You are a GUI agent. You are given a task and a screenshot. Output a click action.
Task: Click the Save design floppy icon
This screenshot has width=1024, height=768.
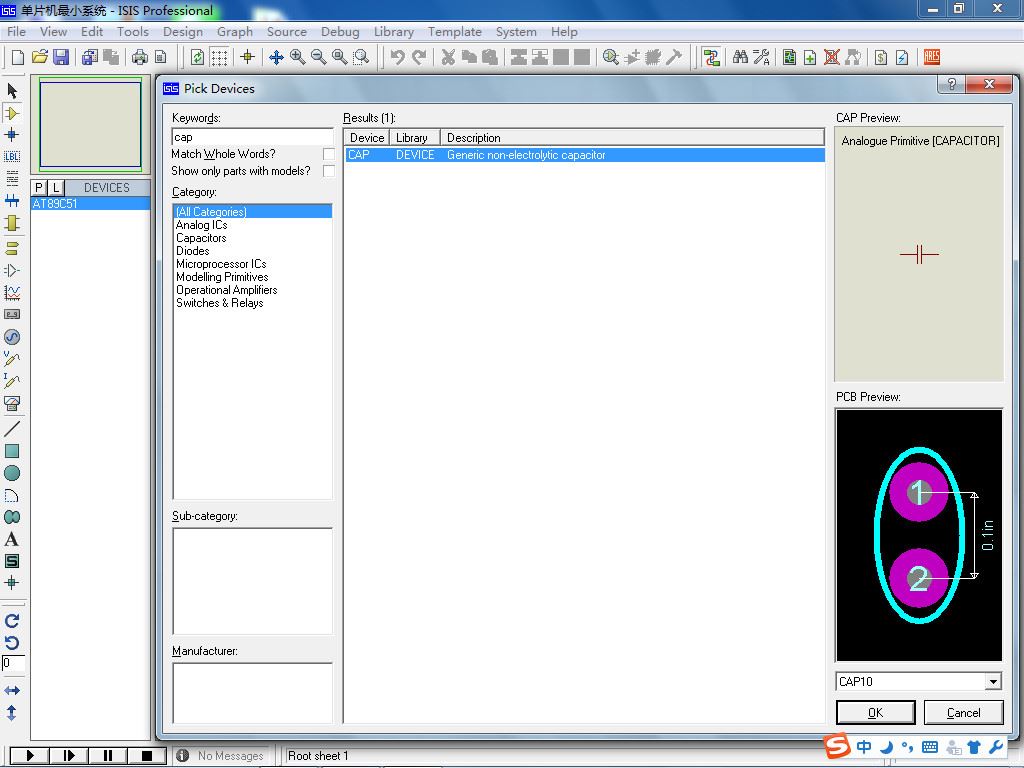tap(61, 57)
